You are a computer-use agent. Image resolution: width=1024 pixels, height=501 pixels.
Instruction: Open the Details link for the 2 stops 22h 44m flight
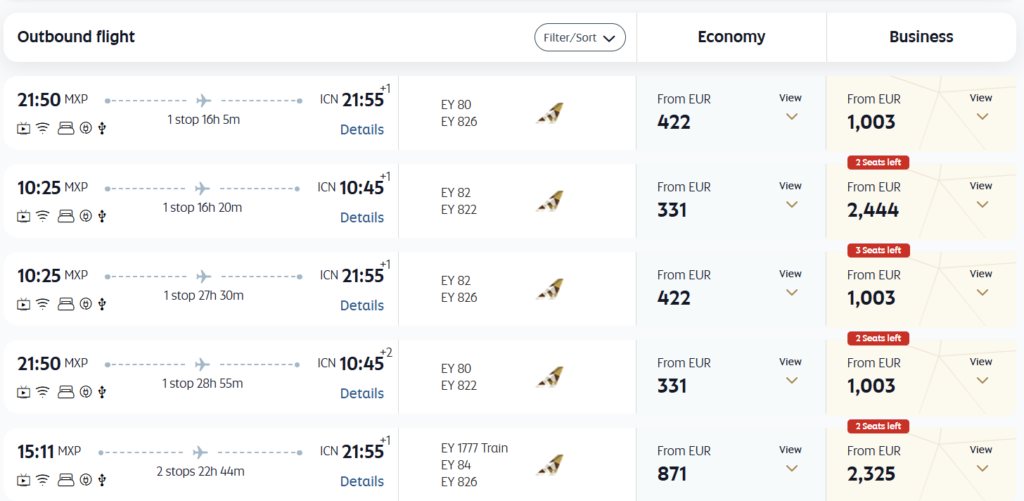tap(361, 481)
